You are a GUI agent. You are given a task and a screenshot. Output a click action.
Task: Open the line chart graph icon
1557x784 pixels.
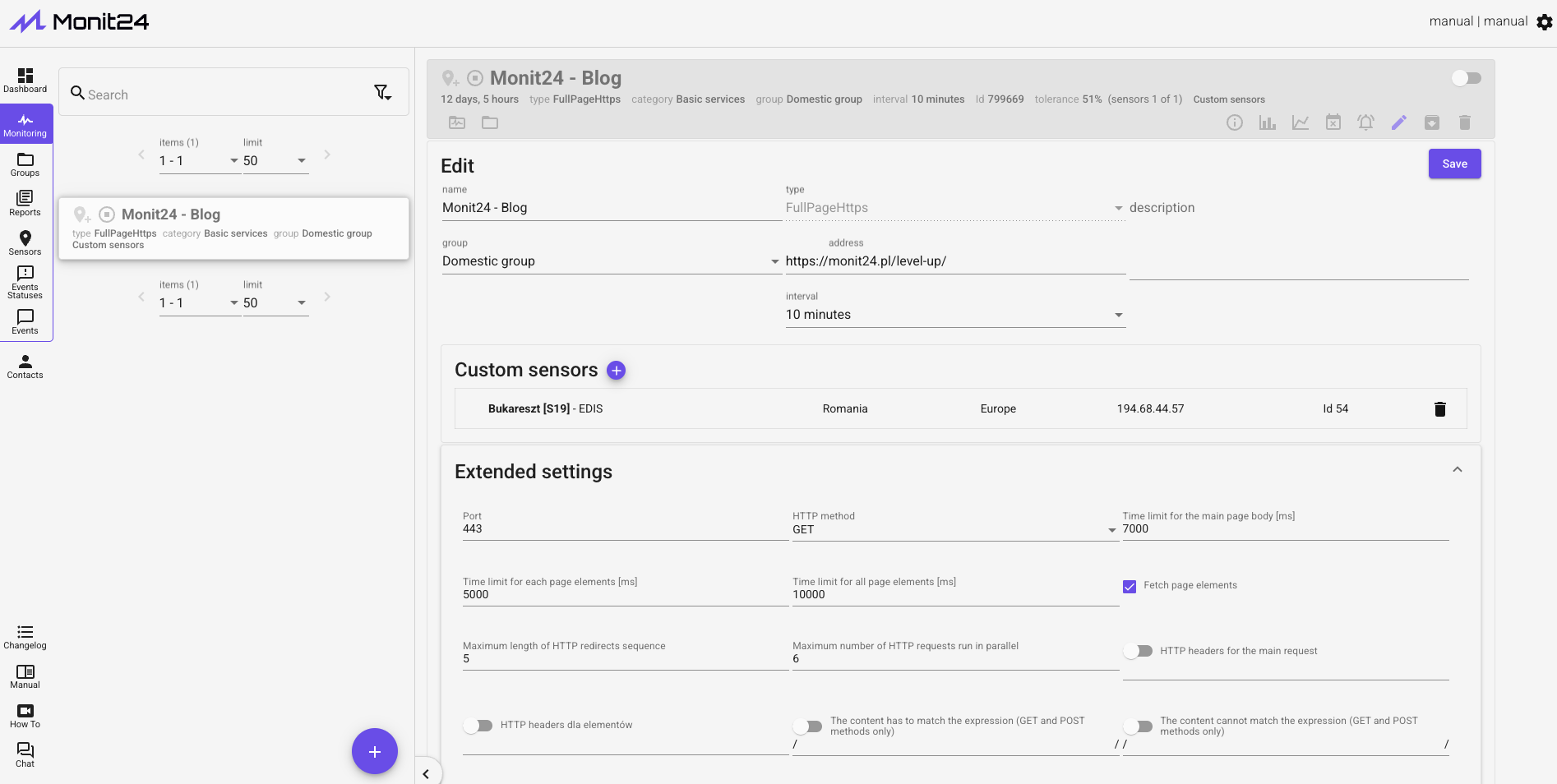pyautogui.click(x=1300, y=122)
